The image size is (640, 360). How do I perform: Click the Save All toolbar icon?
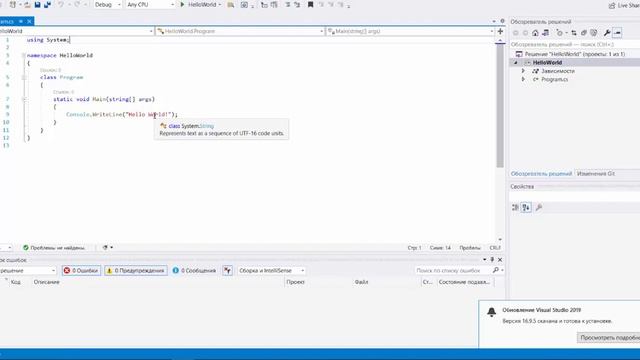(47, 5)
